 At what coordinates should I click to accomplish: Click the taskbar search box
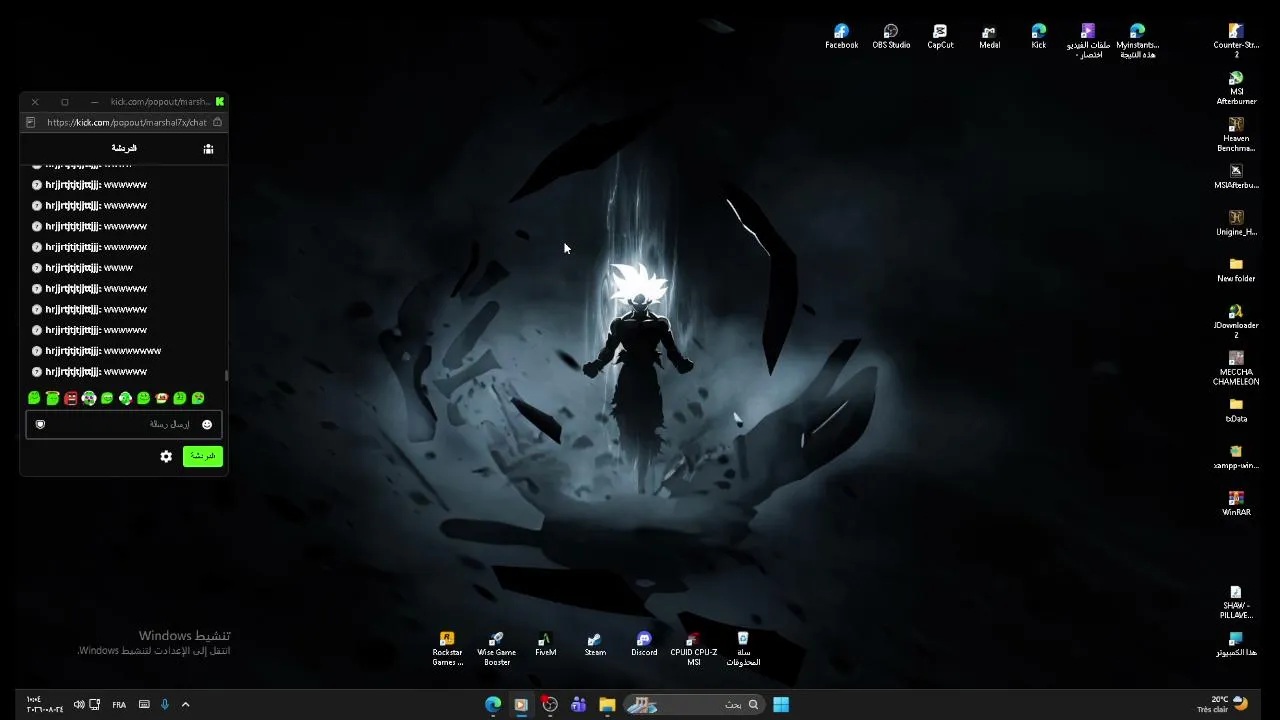(694, 705)
